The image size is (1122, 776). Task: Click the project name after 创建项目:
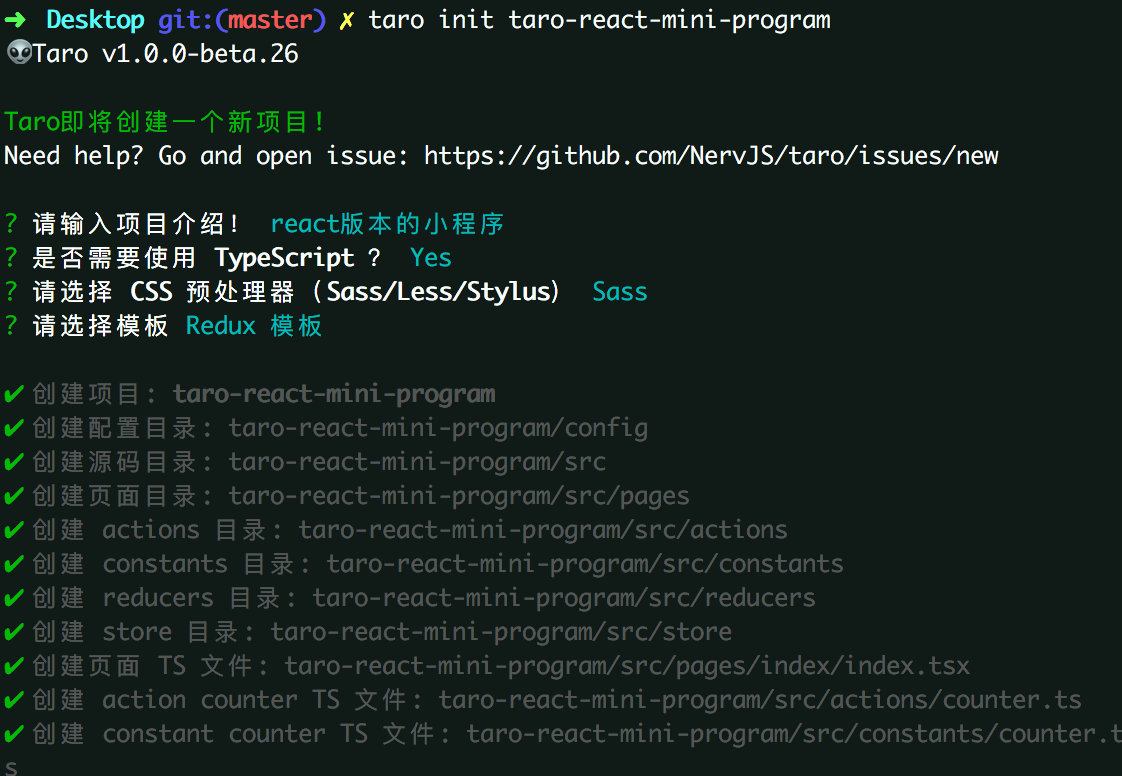pyautogui.click(x=334, y=394)
